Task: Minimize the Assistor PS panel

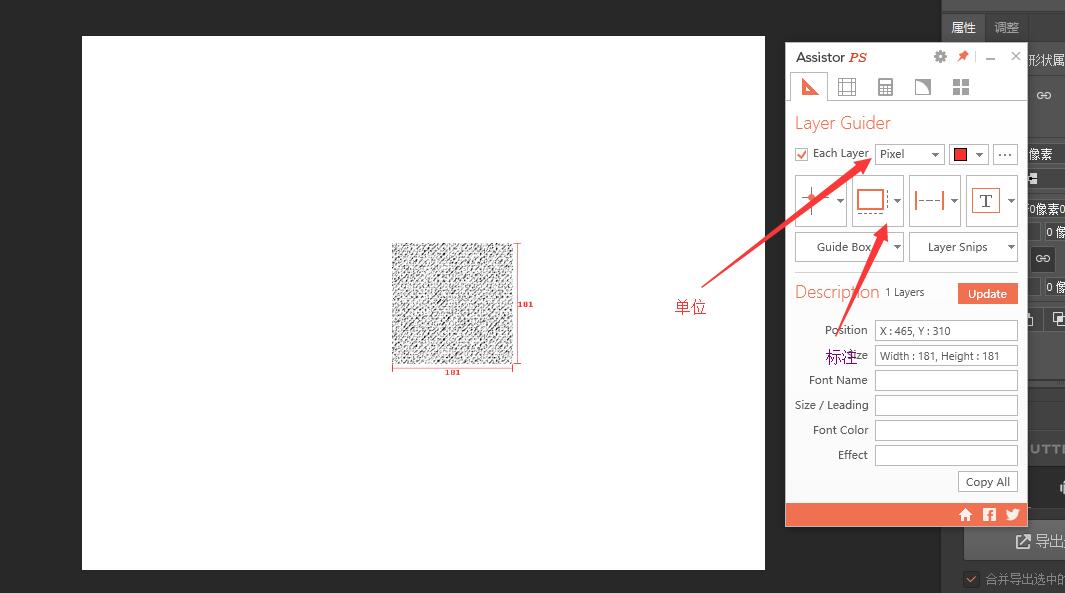Action: 990,58
